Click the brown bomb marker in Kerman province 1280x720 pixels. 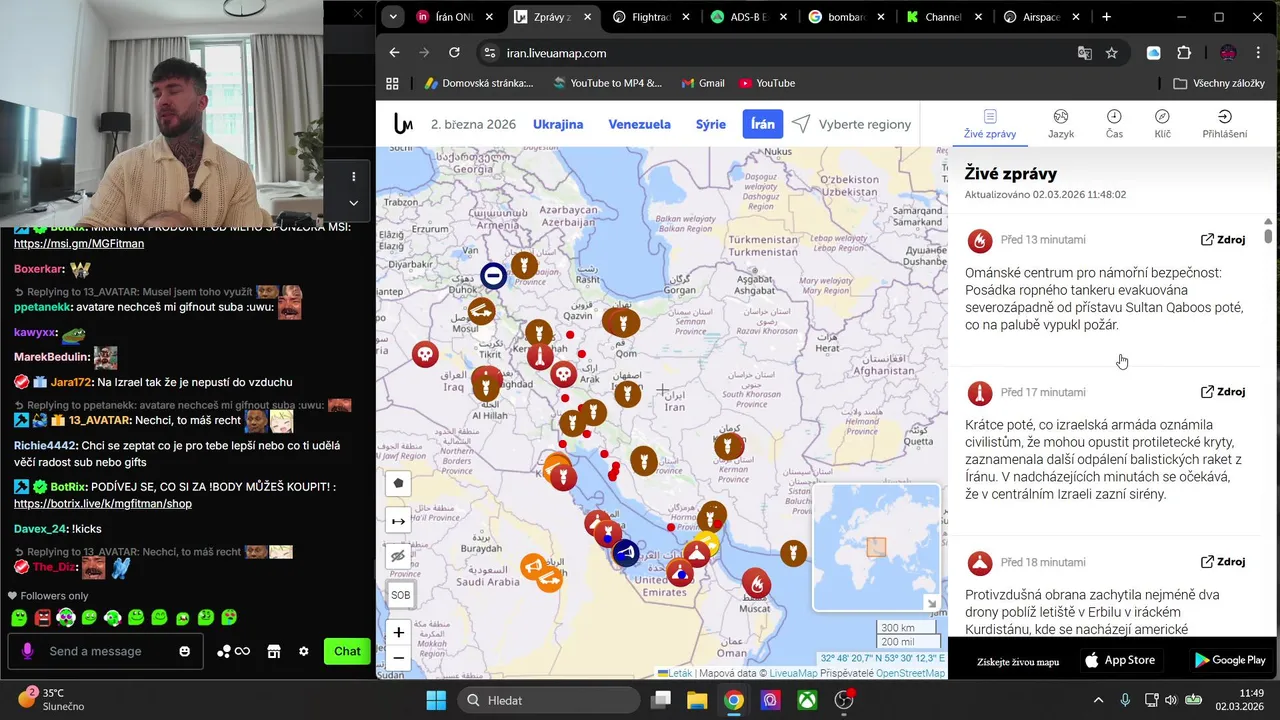(x=729, y=445)
